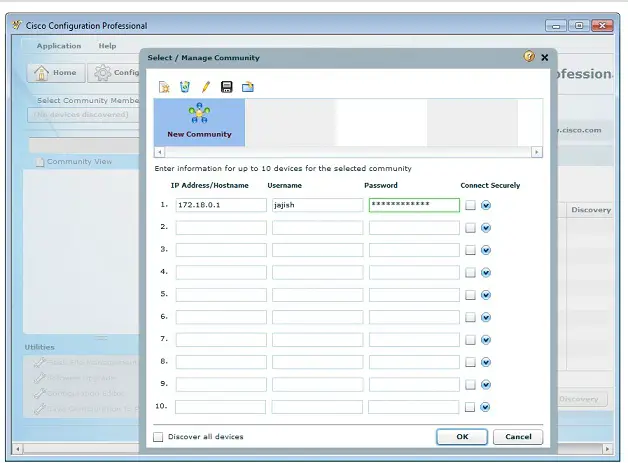Viewport: 628px width, 463px height.
Task: Check Connect Securely for row 9
Action: [x=471, y=385]
